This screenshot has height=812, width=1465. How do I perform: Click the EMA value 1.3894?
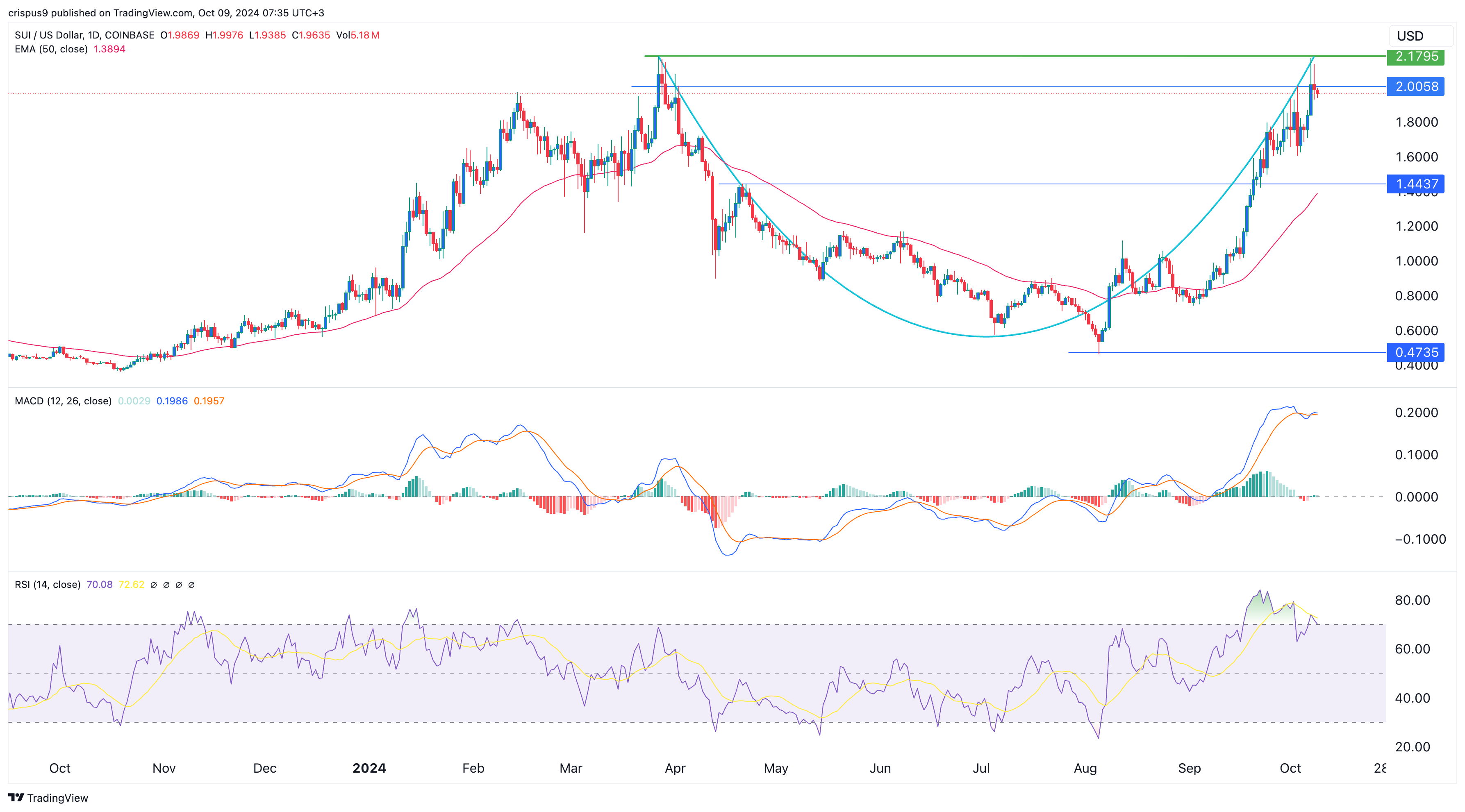[109, 49]
